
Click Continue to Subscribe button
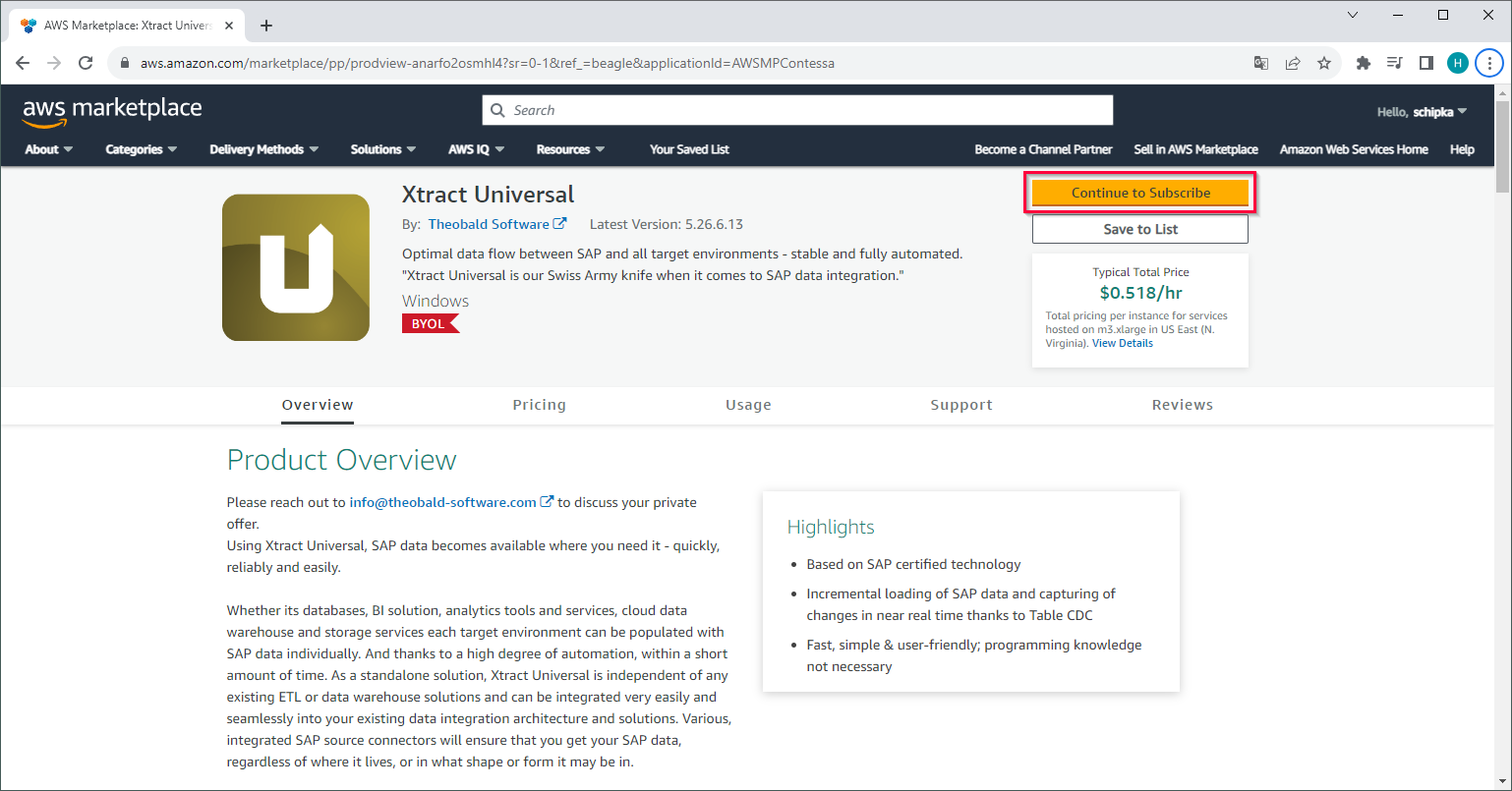click(1140, 193)
